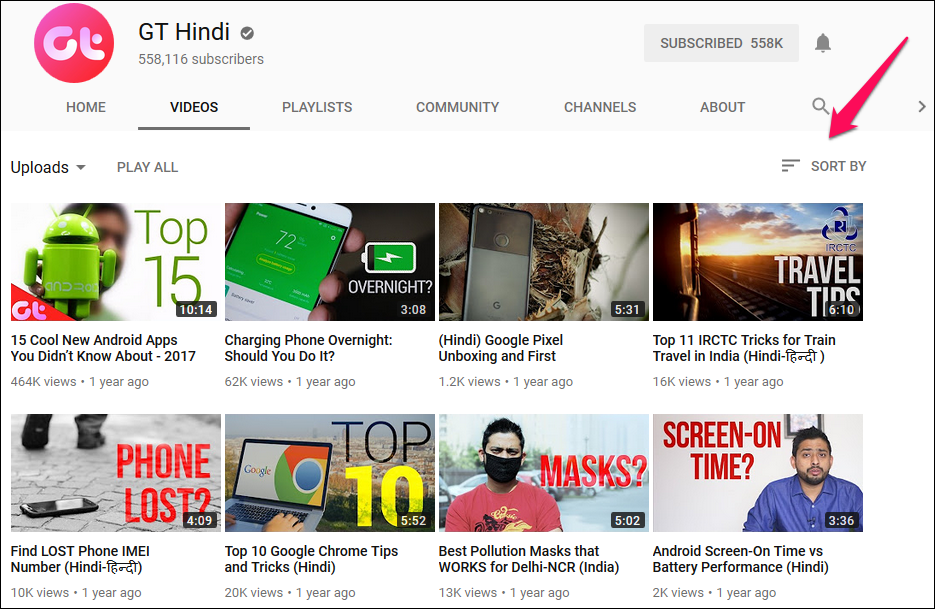Go to the Community tab
935x609 pixels.
pos(457,107)
